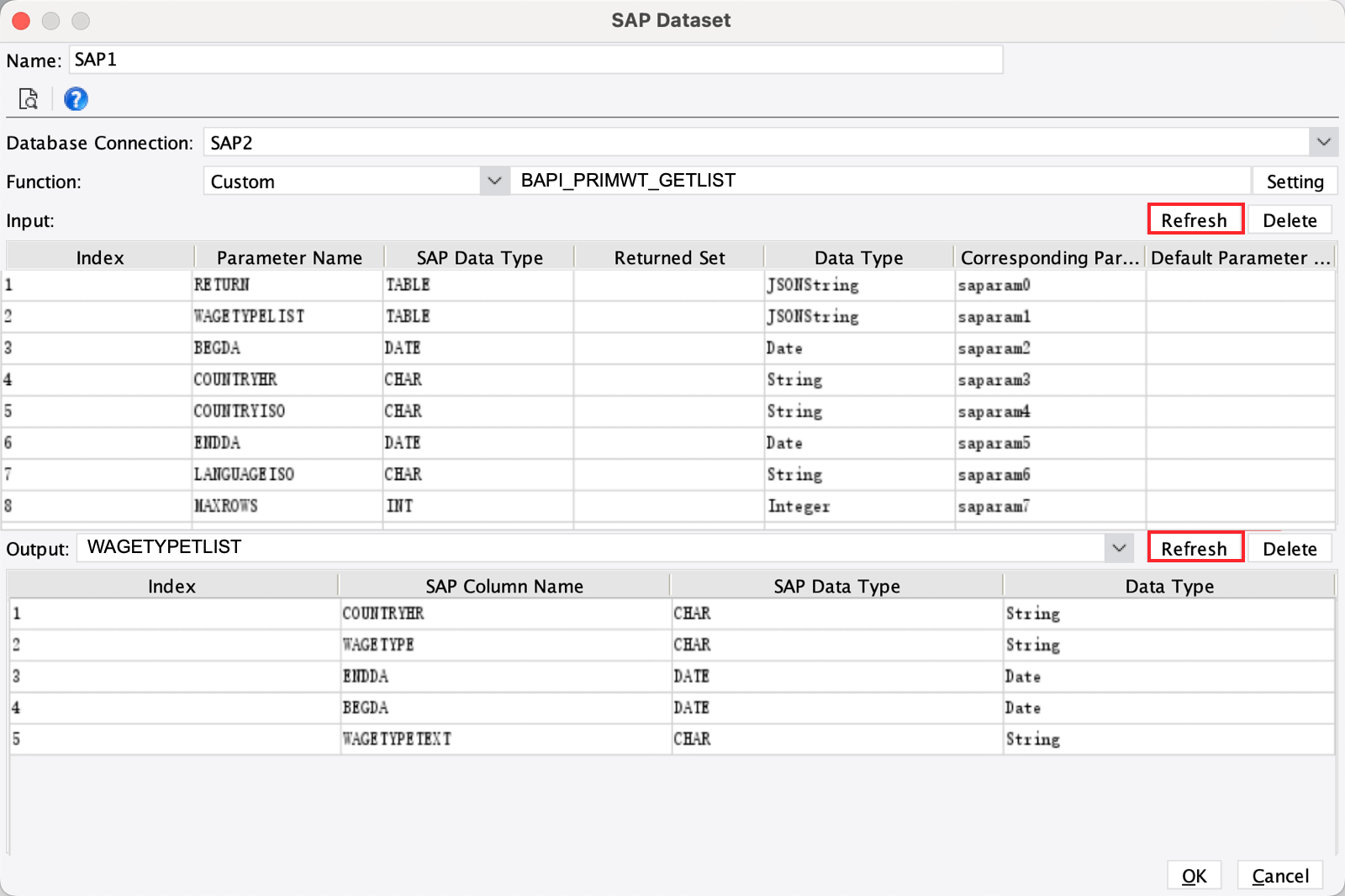This screenshot has width=1345, height=896.
Task: Click the Output Data Type column header
Action: pos(1169,586)
